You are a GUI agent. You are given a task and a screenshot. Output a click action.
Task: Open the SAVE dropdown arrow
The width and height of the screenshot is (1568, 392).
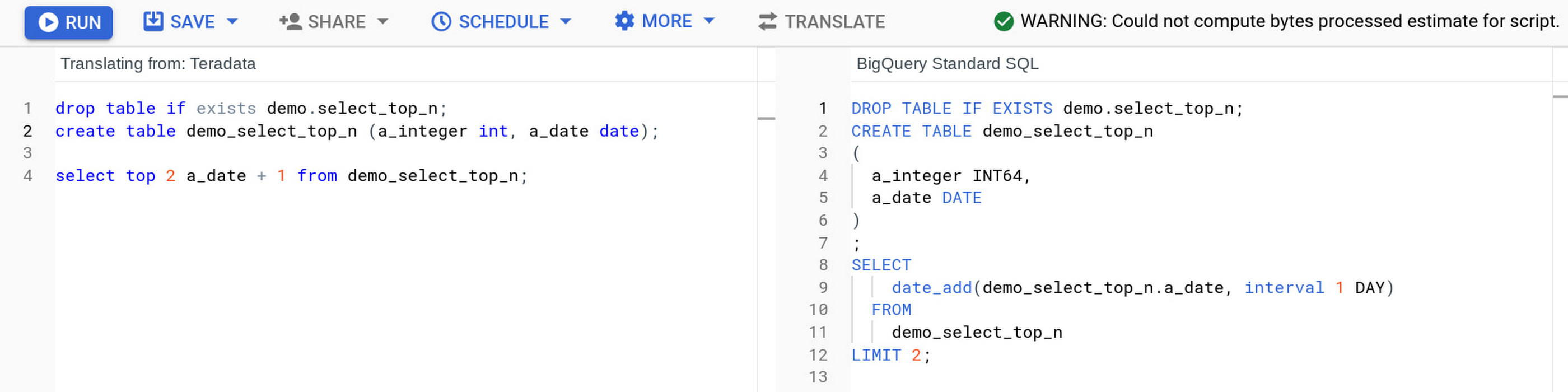tap(232, 21)
